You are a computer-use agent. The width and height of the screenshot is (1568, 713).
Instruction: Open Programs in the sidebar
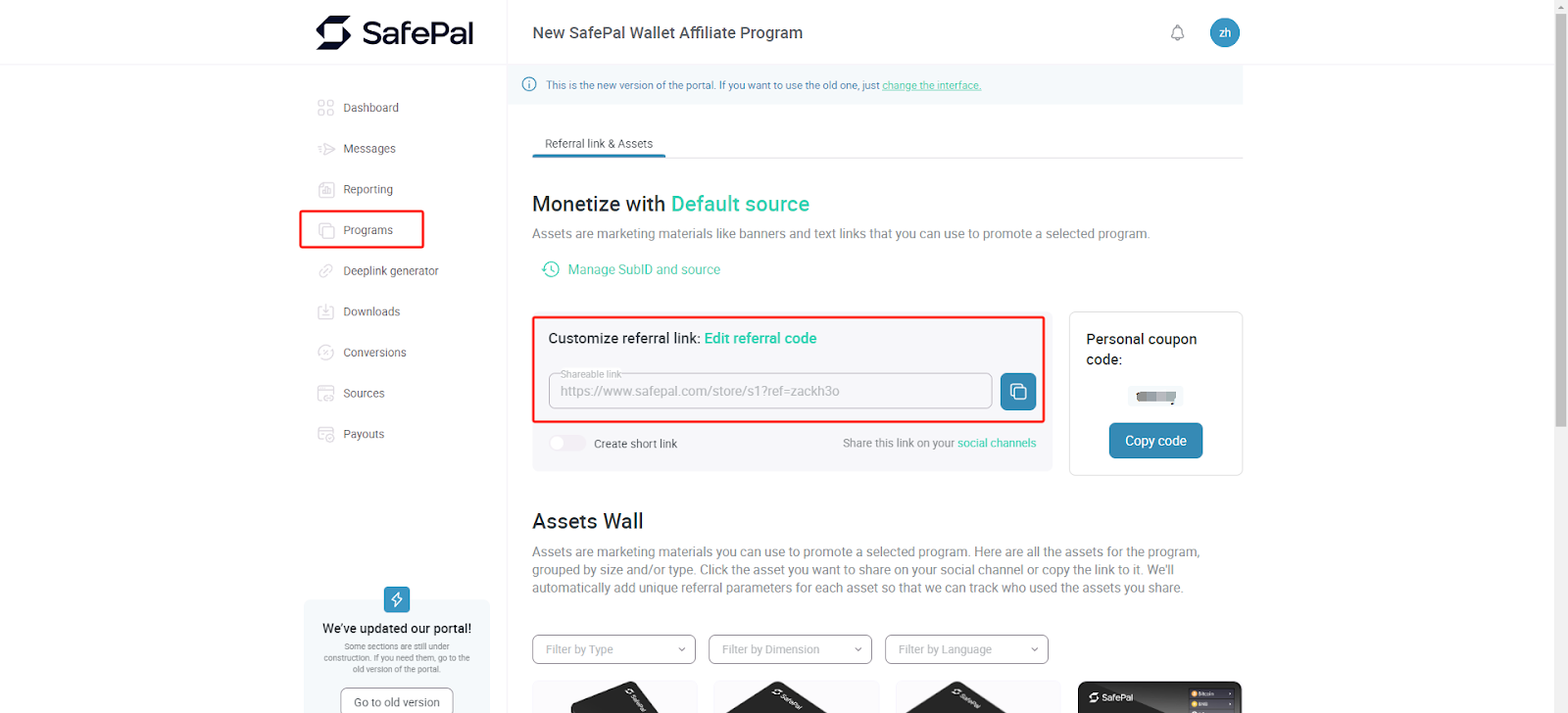(367, 230)
